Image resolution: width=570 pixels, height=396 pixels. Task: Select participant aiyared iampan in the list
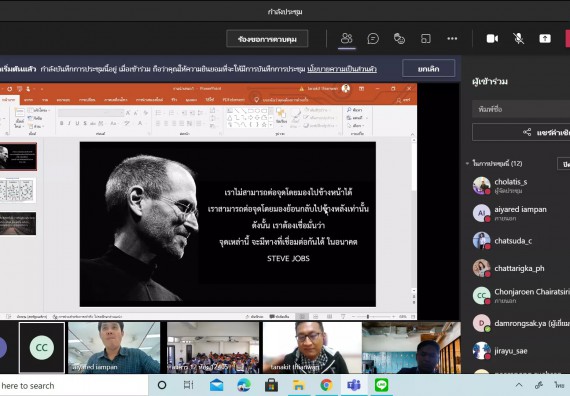[521, 213]
